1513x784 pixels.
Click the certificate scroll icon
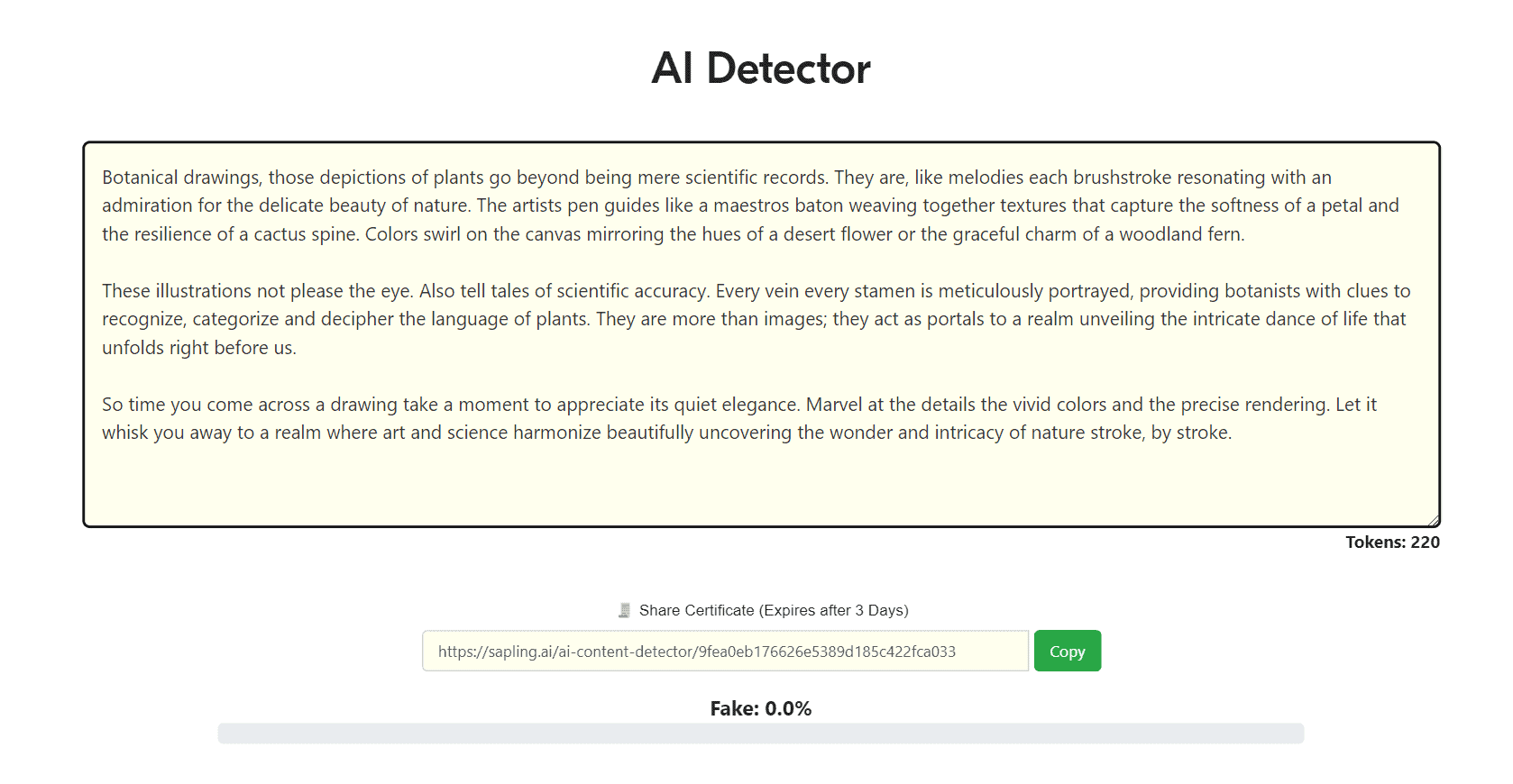point(624,611)
